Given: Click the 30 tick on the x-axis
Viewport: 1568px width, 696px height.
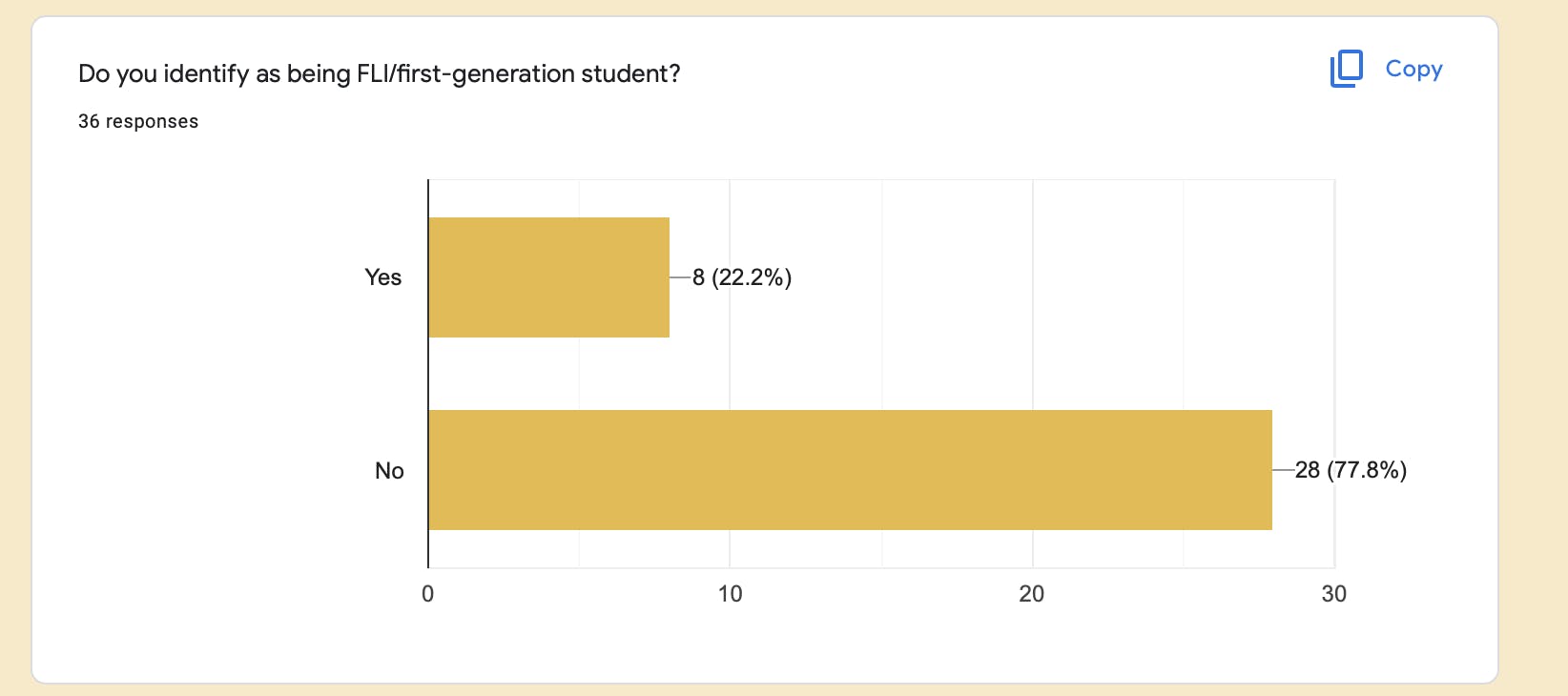Looking at the screenshot, I should click(x=1333, y=594).
